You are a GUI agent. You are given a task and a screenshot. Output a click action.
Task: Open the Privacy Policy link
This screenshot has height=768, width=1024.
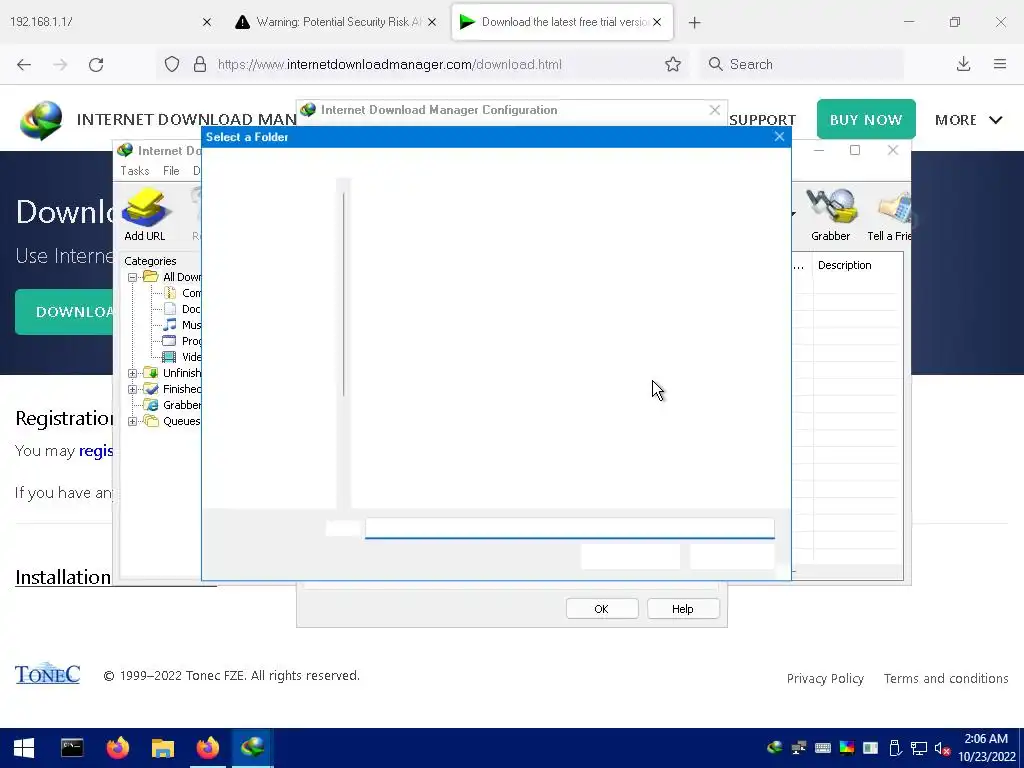click(825, 679)
